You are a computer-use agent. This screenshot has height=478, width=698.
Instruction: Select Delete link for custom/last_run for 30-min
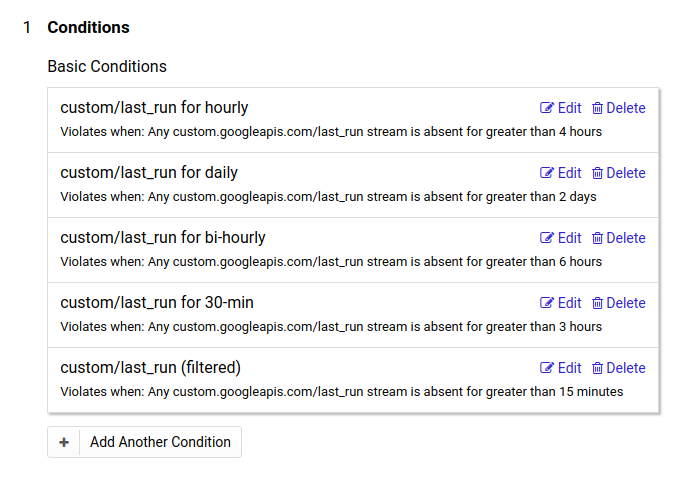(619, 303)
